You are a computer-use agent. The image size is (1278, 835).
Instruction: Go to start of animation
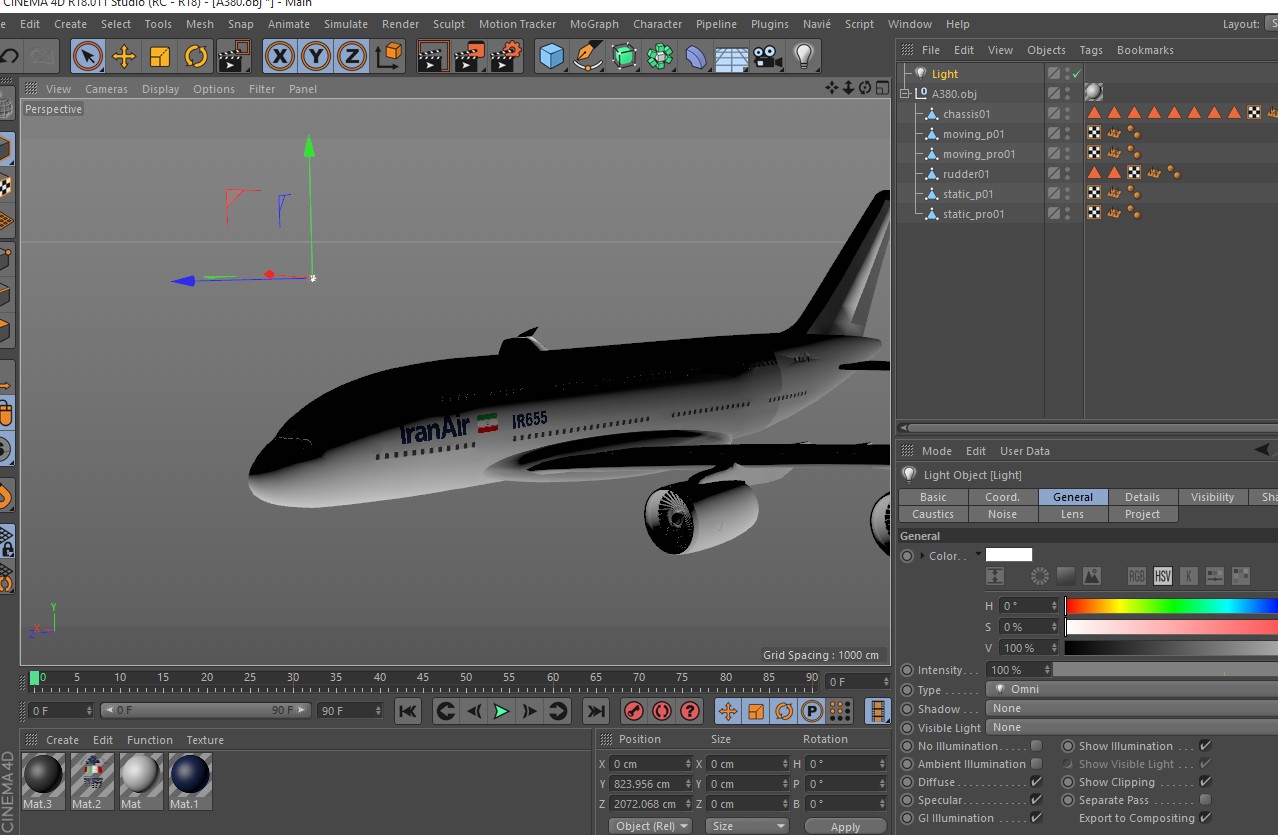(407, 711)
